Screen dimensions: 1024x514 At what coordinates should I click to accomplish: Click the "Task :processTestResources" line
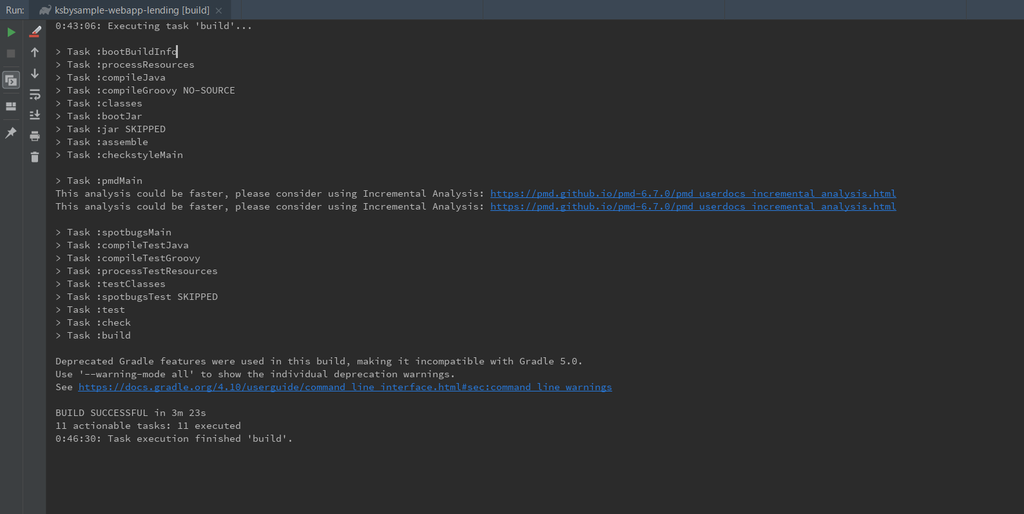(136, 271)
